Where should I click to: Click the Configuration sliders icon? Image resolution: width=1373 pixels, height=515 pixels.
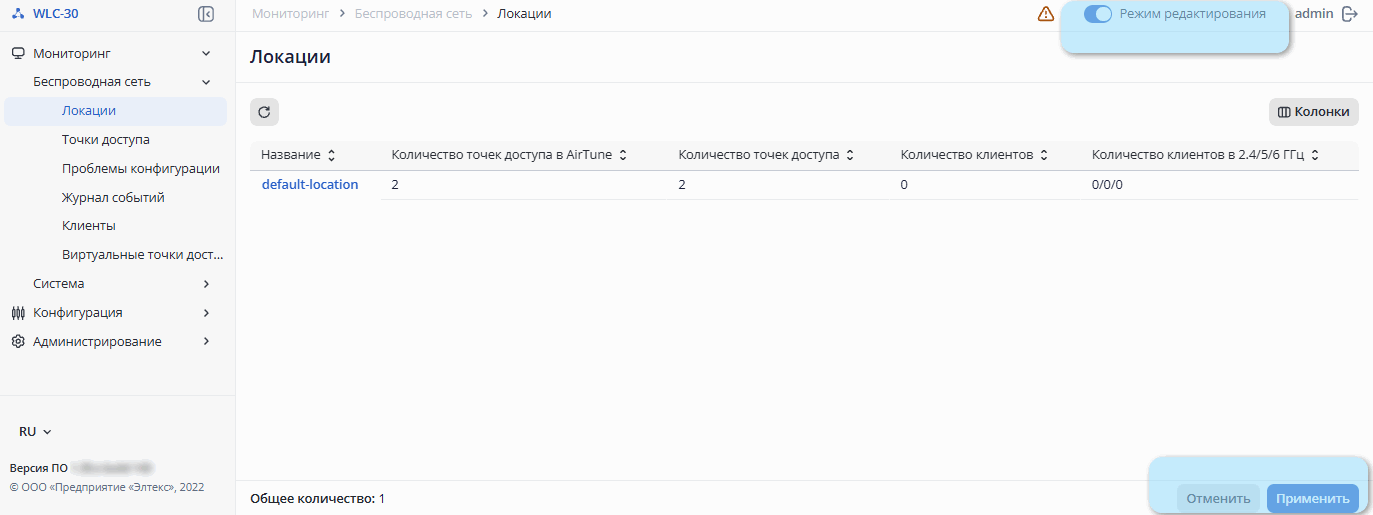coord(18,313)
